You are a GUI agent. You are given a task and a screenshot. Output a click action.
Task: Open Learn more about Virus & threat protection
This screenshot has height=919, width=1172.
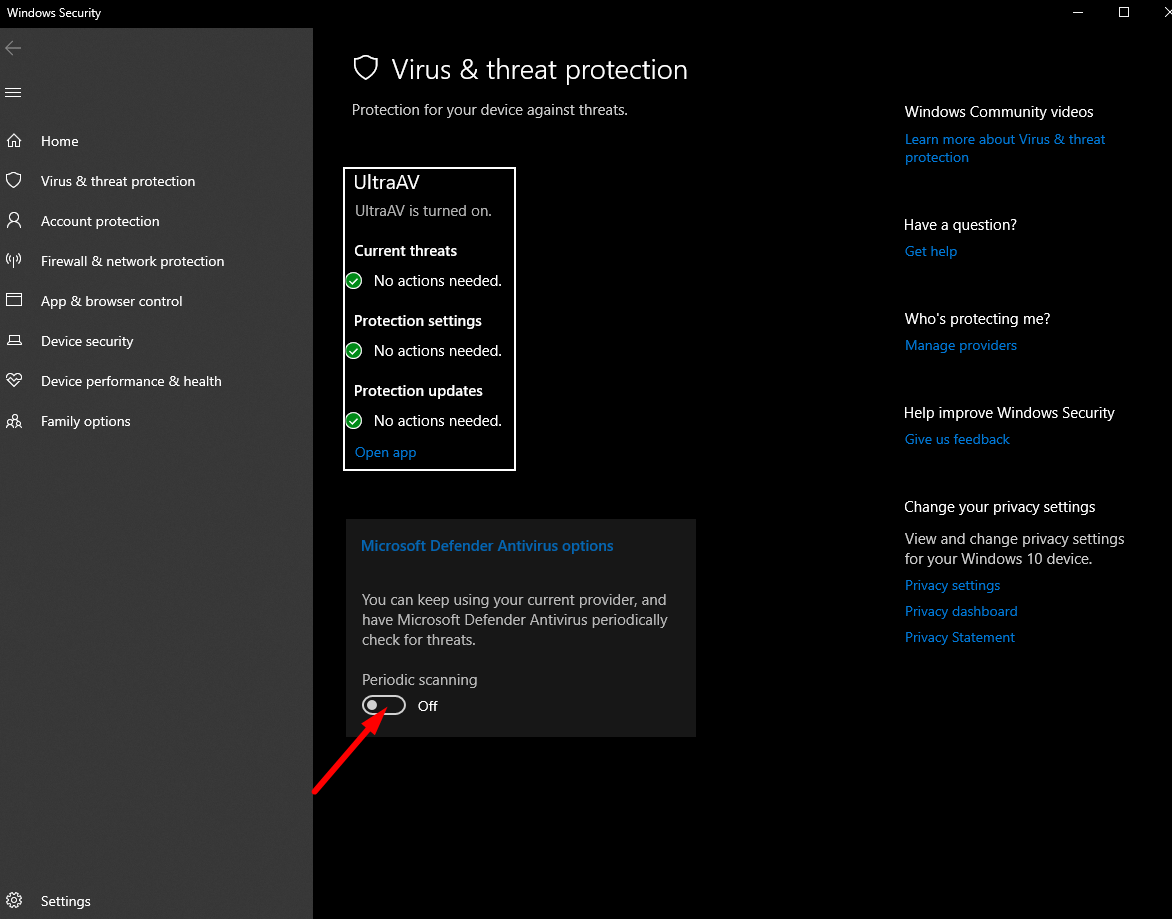pyautogui.click(x=1005, y=148)
